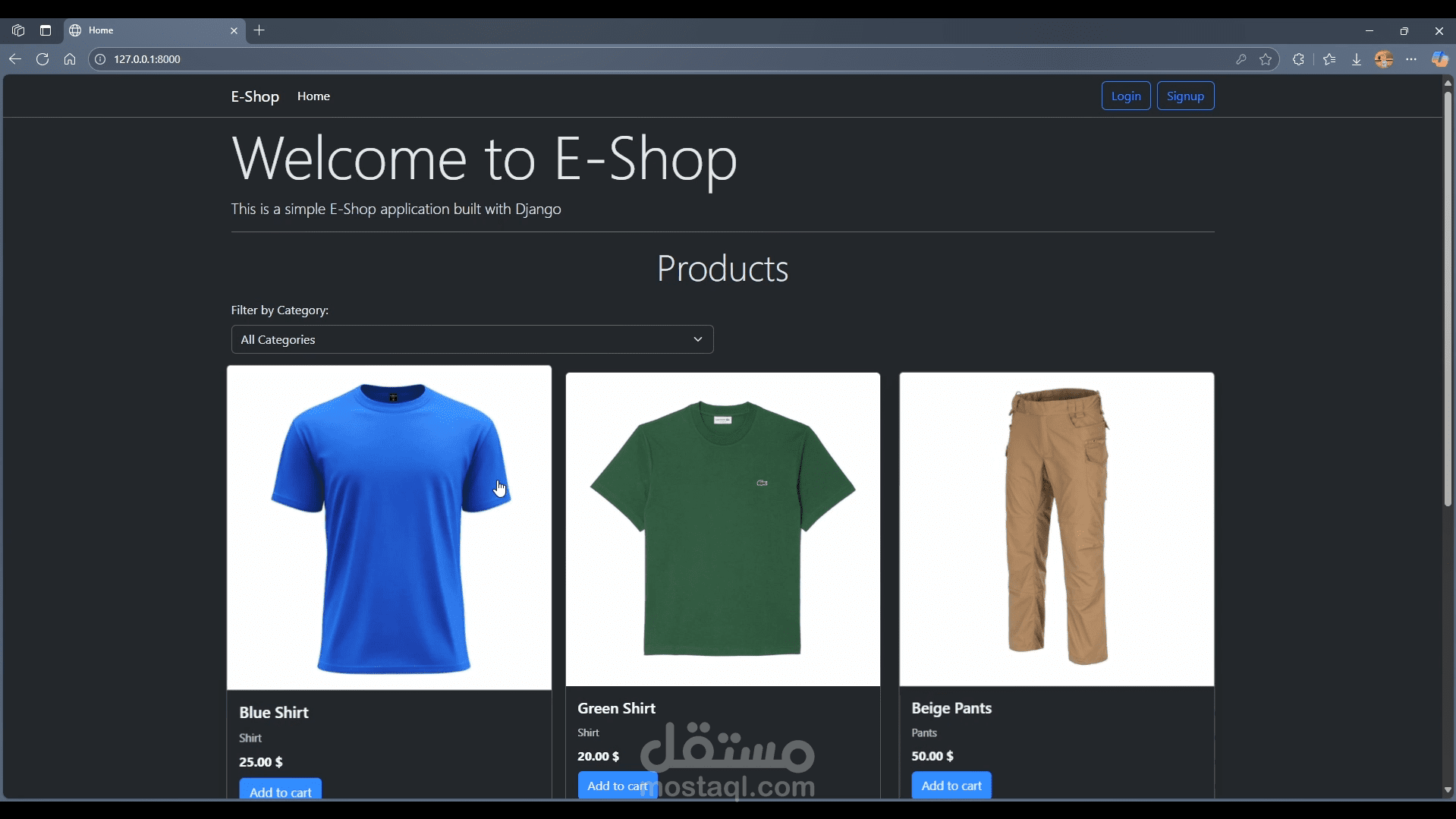Viewport: 1456px width, 819px height.
Task: Click the Beige Pants product title
Action: pyautogui.click(x=951, y=708)
